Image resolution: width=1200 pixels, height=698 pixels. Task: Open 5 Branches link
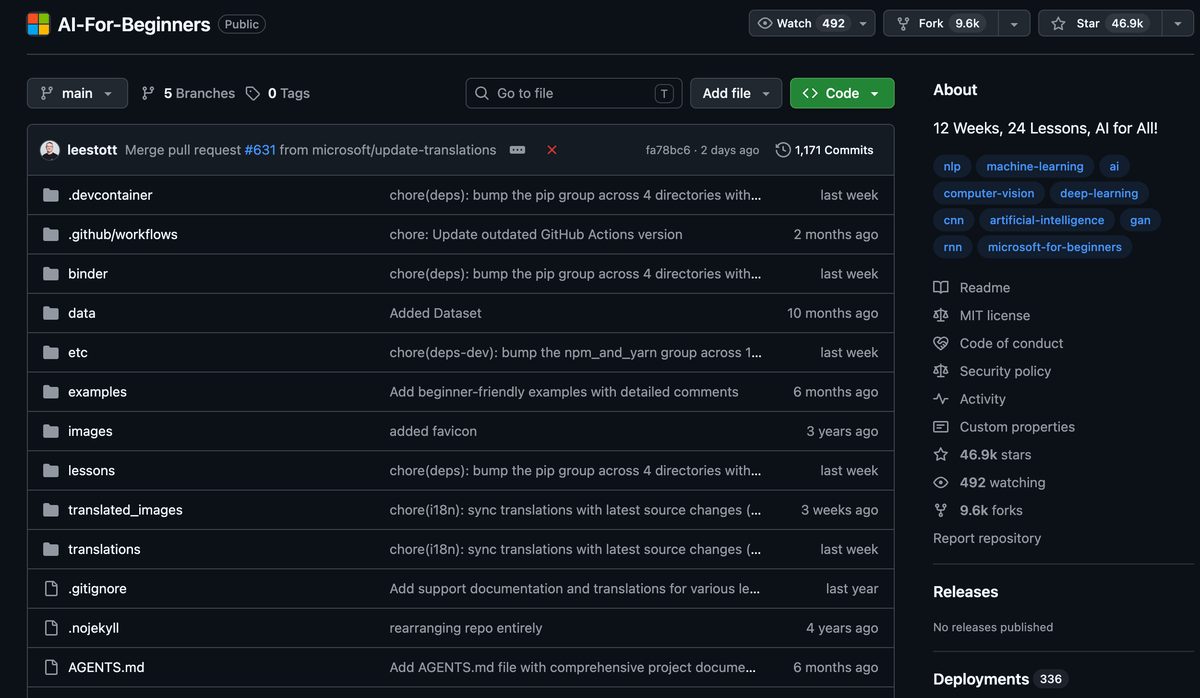tap(188, 93)
